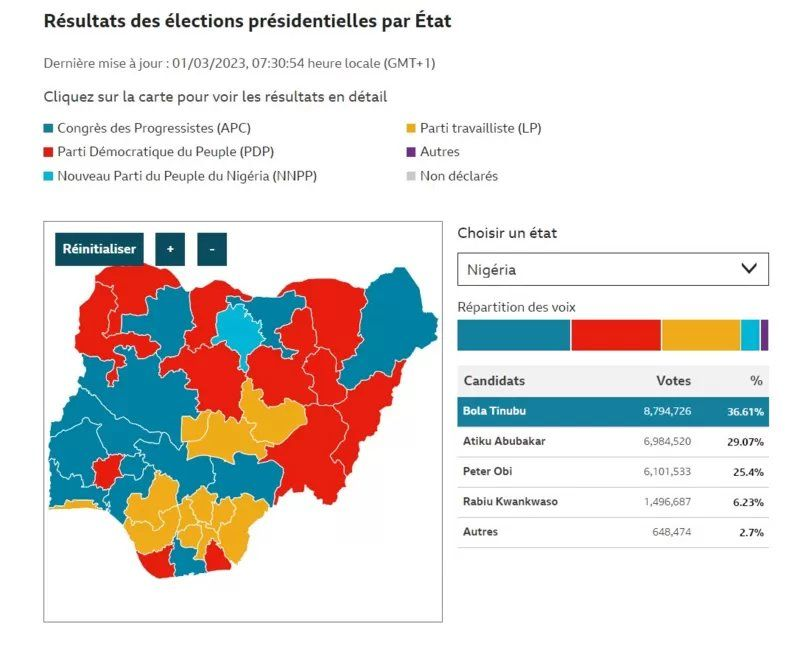Click the dropdown chevron arrow beside Nigéria

(x=748, y=269)
